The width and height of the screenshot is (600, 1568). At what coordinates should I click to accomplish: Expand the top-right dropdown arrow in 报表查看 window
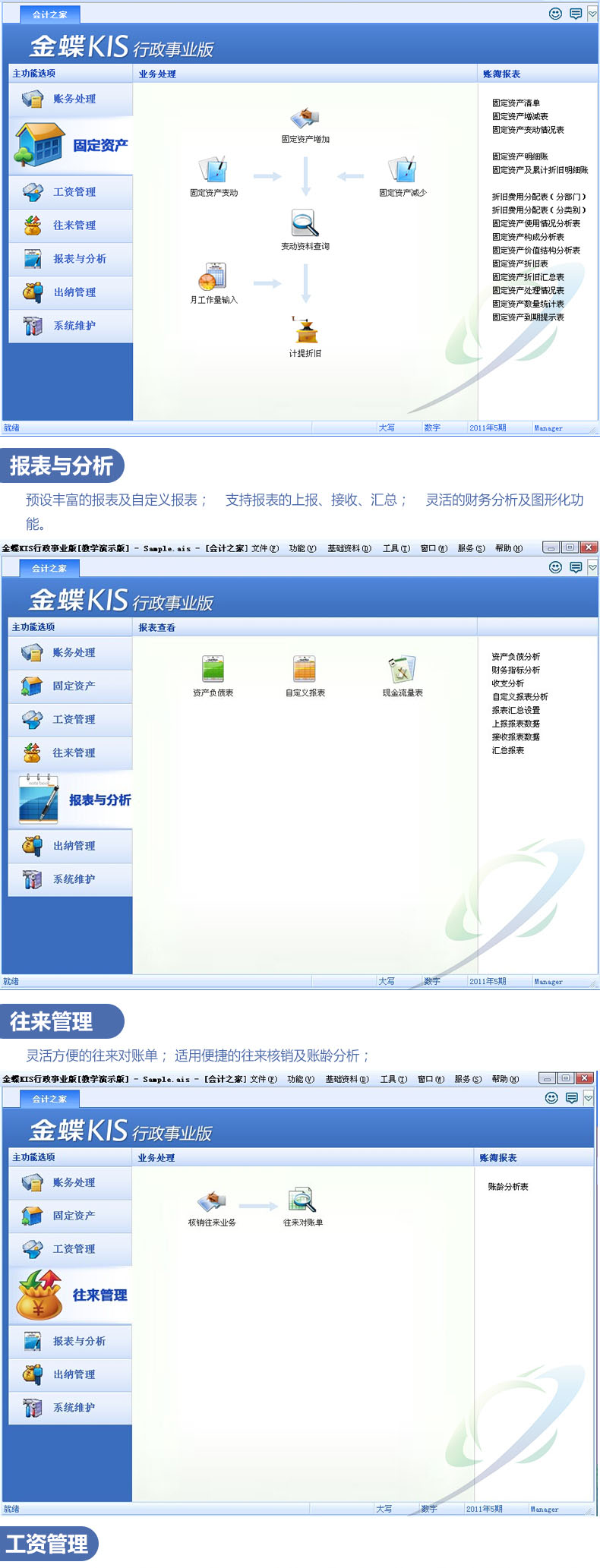pos(592,567)
